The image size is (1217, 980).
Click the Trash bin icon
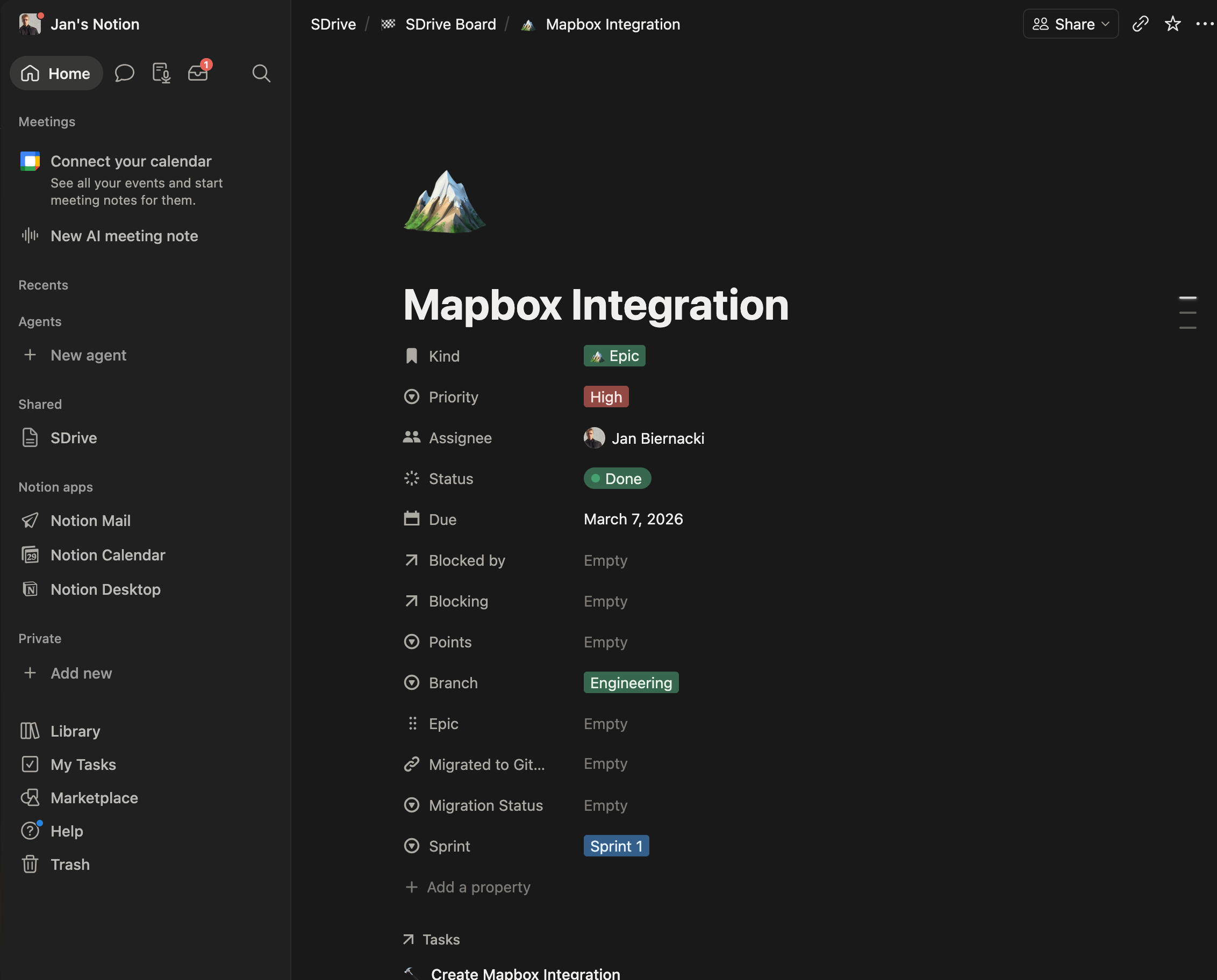pos(30,864)
